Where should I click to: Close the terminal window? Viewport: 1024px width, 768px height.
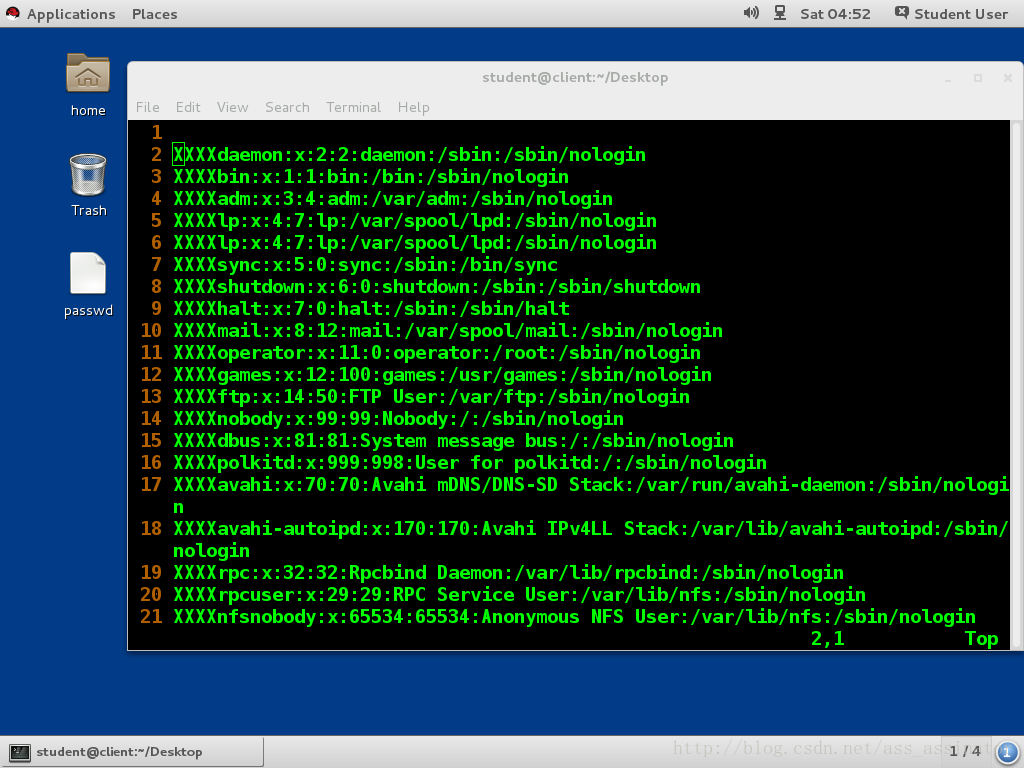tap(1008, 78)
